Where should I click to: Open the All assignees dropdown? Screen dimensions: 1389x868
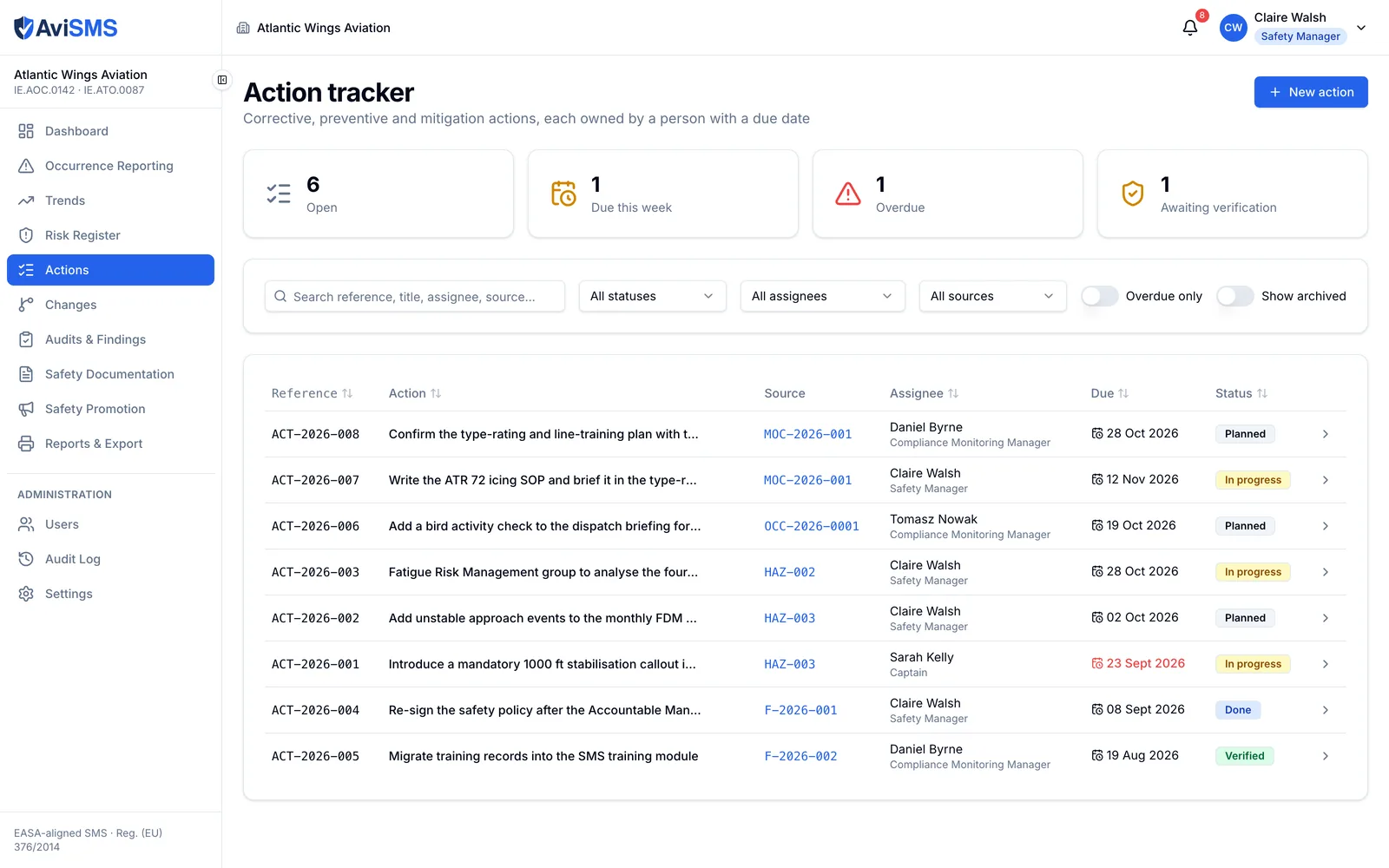pos(822,296)
